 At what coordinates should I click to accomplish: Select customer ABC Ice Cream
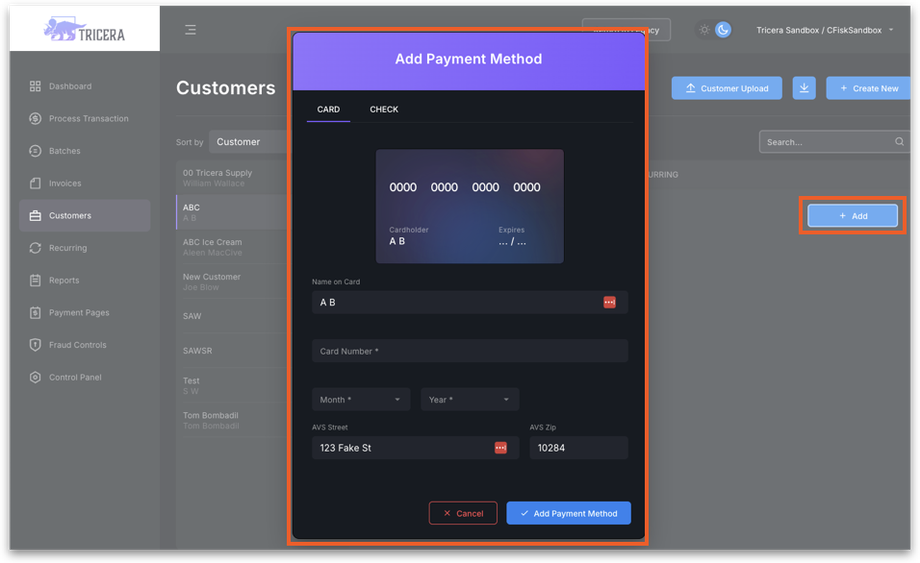[232, 247]
